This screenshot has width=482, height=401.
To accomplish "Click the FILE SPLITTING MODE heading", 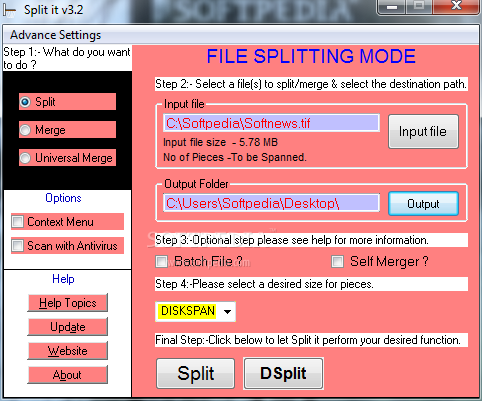I will click(311, 56).
